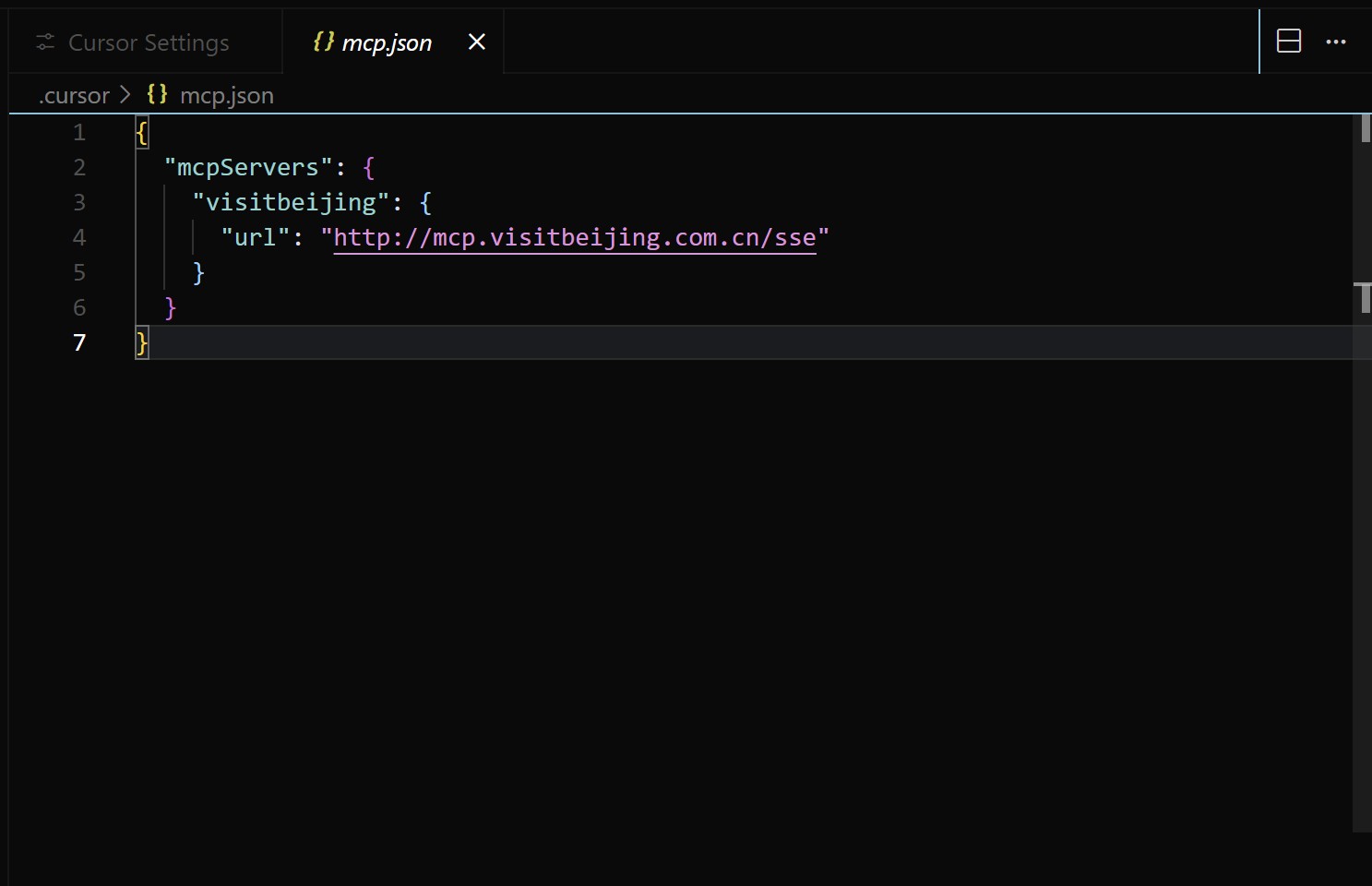Click the "url" property key
1372x886 pixels.
[255, 237]
